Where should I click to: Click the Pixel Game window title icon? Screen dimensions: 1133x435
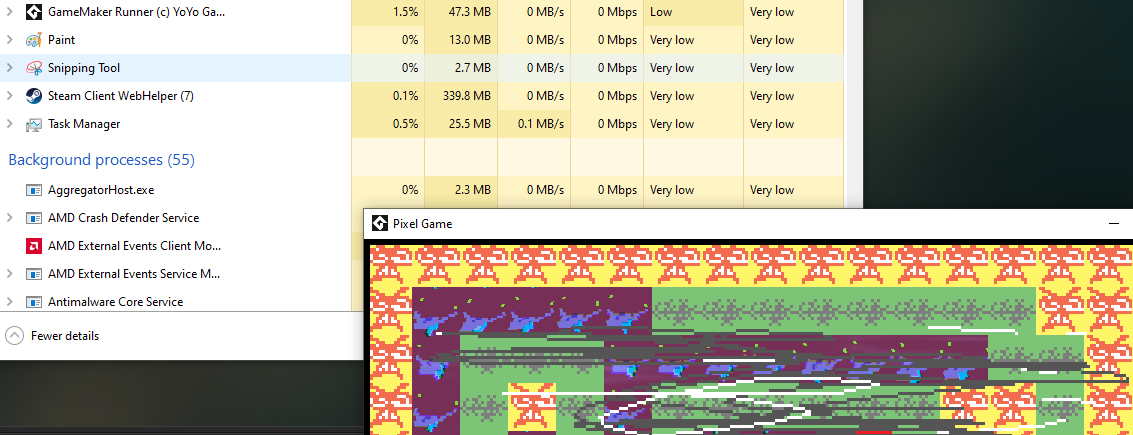(x=380, y=223)
